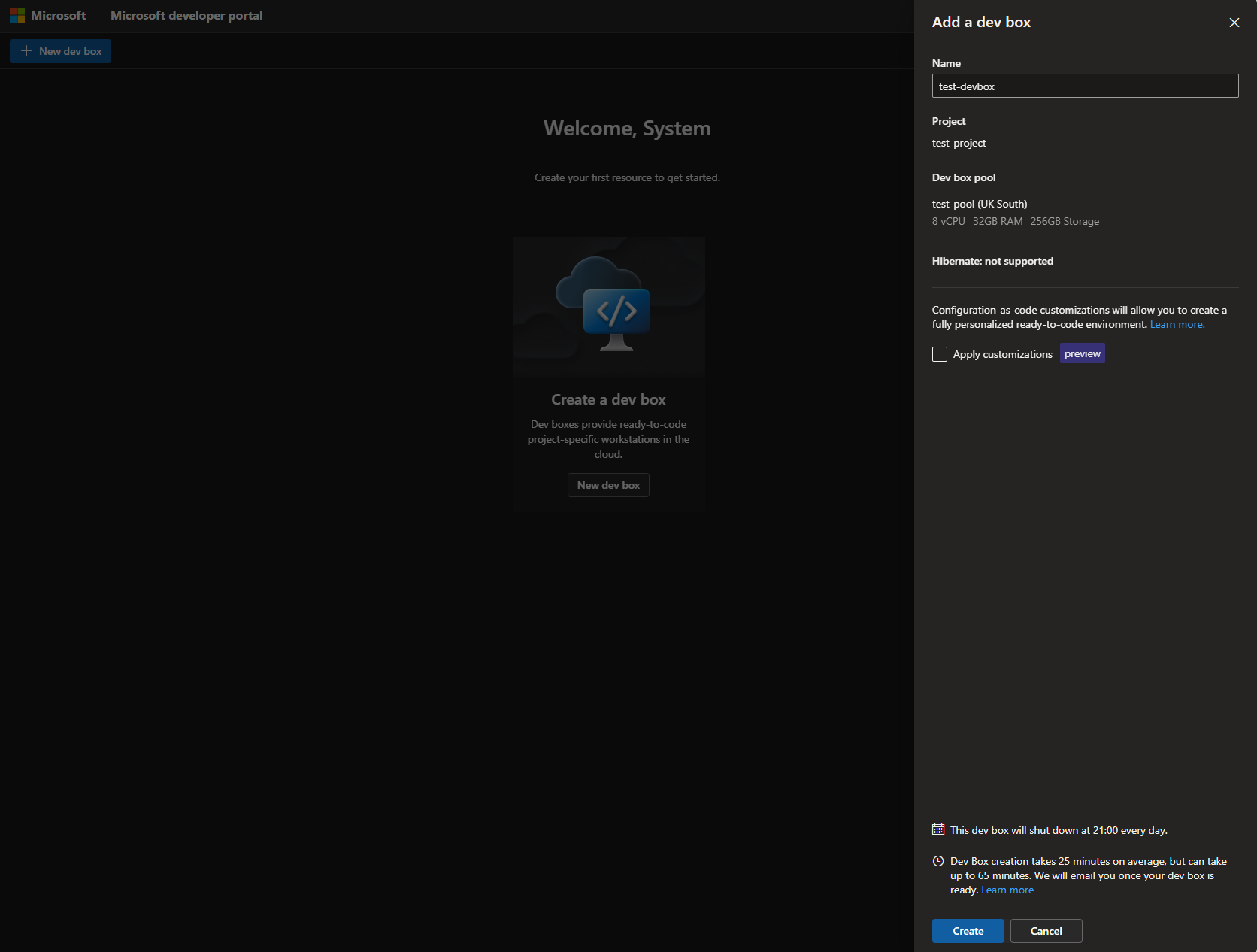
Task: Close the Add a dev box panel
Action: click(x=1234, y=23)
